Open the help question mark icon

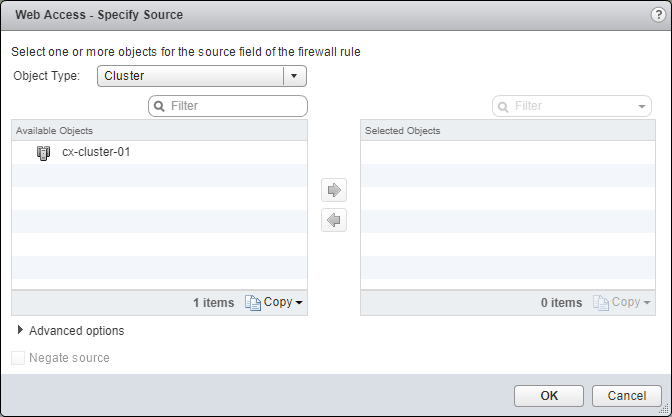click(x=656, y=15)
